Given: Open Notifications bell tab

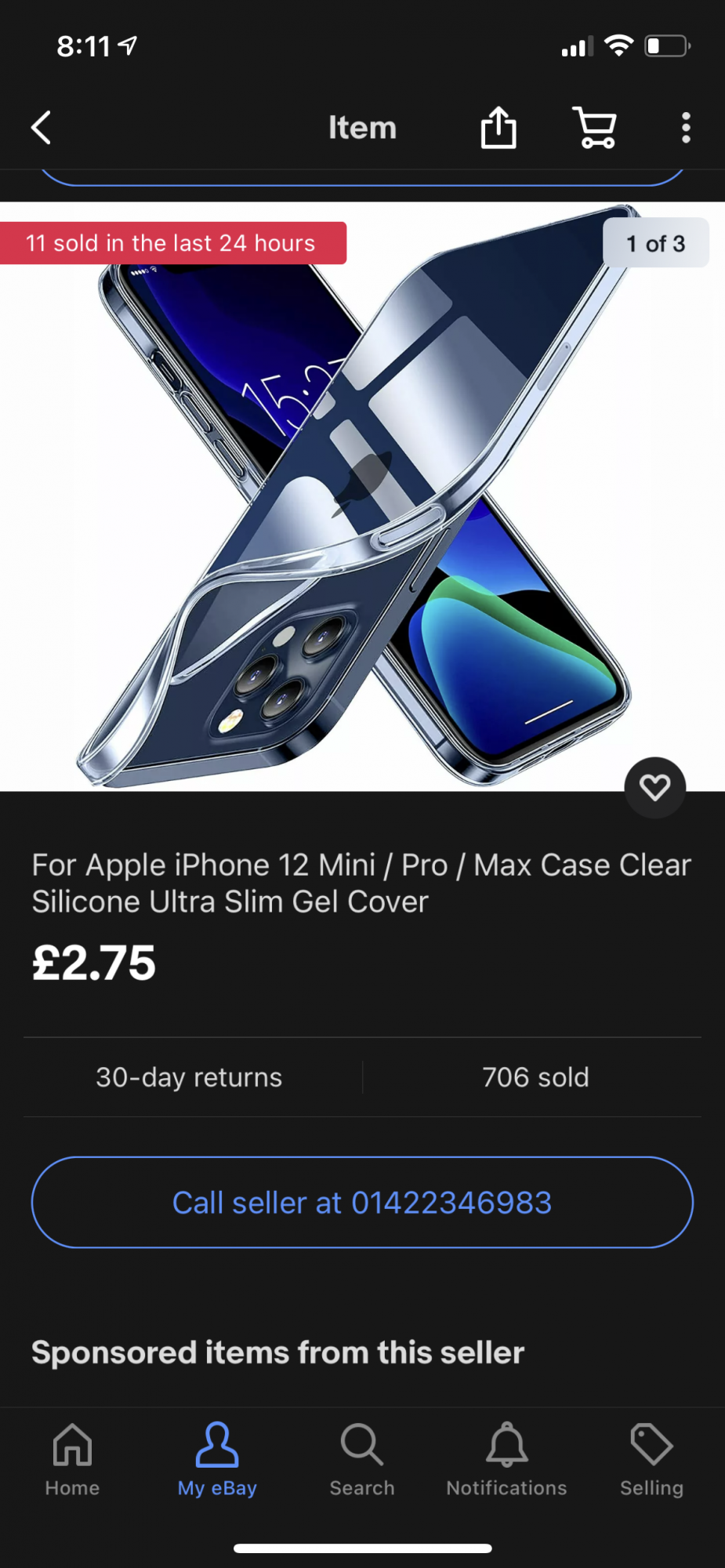Looking at the screenshot, I should 506,1460.
